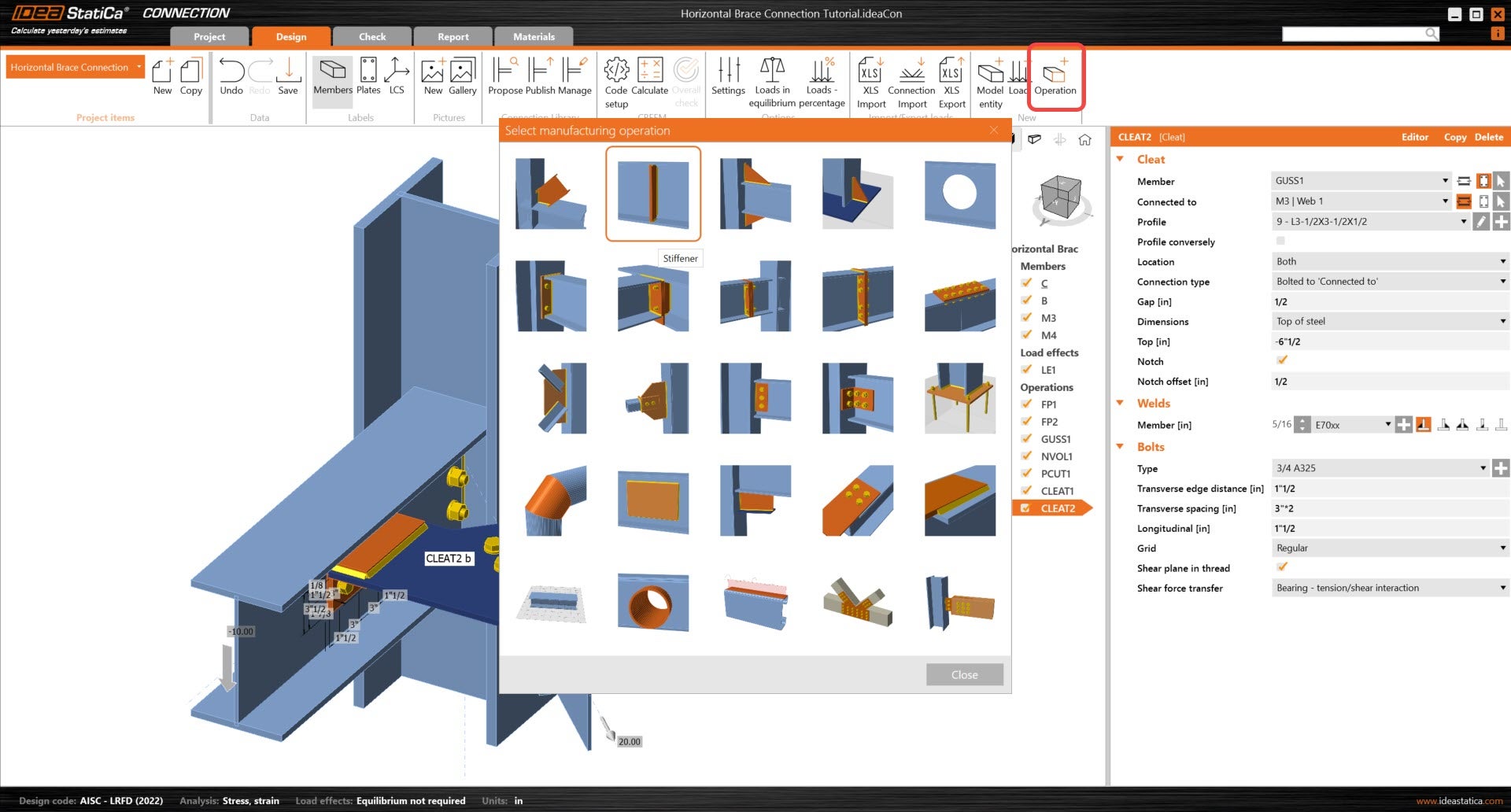Switch to the Check tab
Screen dimensions: 1511x812
(372, 37)
